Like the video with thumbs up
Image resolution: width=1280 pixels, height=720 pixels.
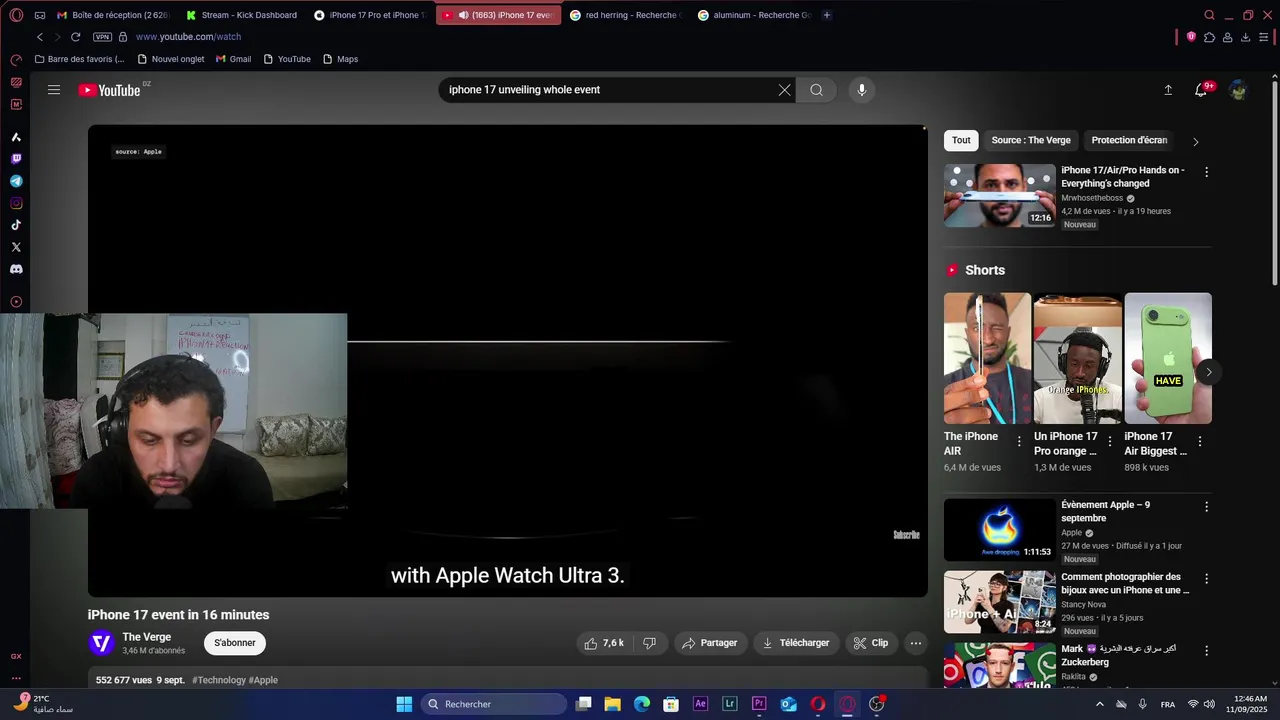tap(605, 643)
